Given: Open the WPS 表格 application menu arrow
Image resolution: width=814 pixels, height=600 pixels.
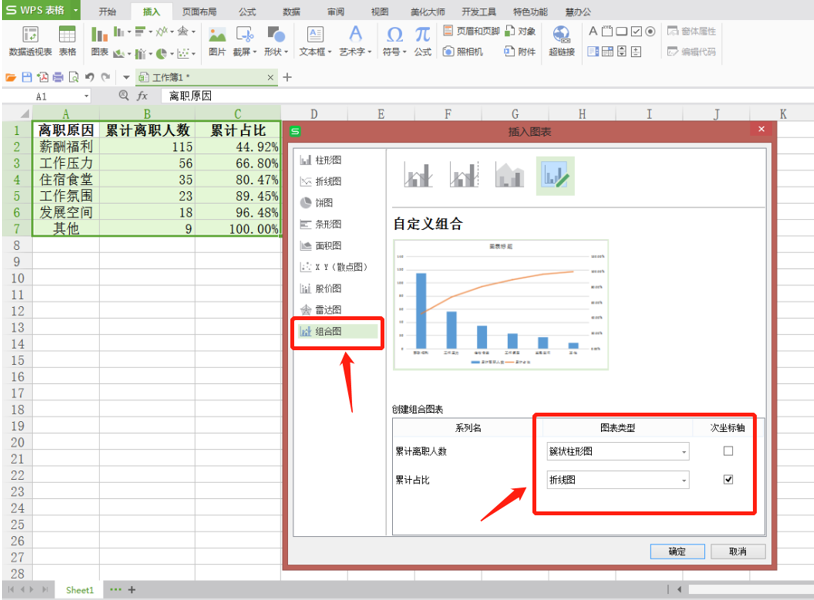Looking at the screenshot, I should tap(76, 10).
